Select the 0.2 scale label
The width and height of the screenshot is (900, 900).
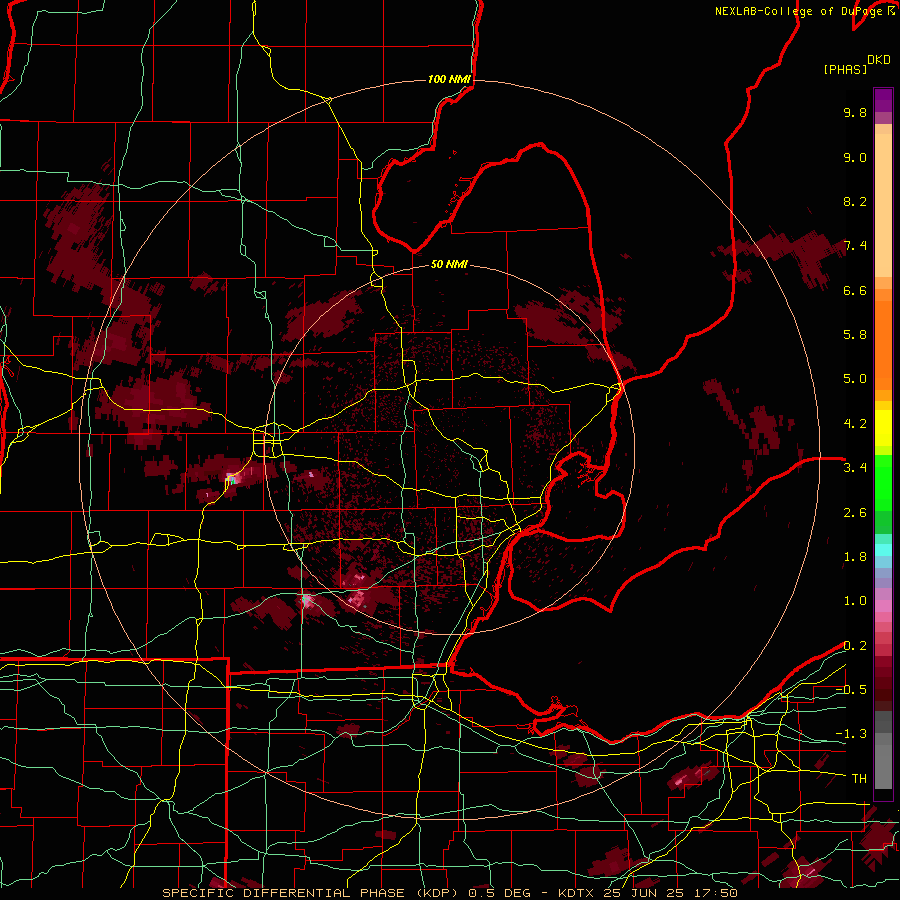click(855, 646)
